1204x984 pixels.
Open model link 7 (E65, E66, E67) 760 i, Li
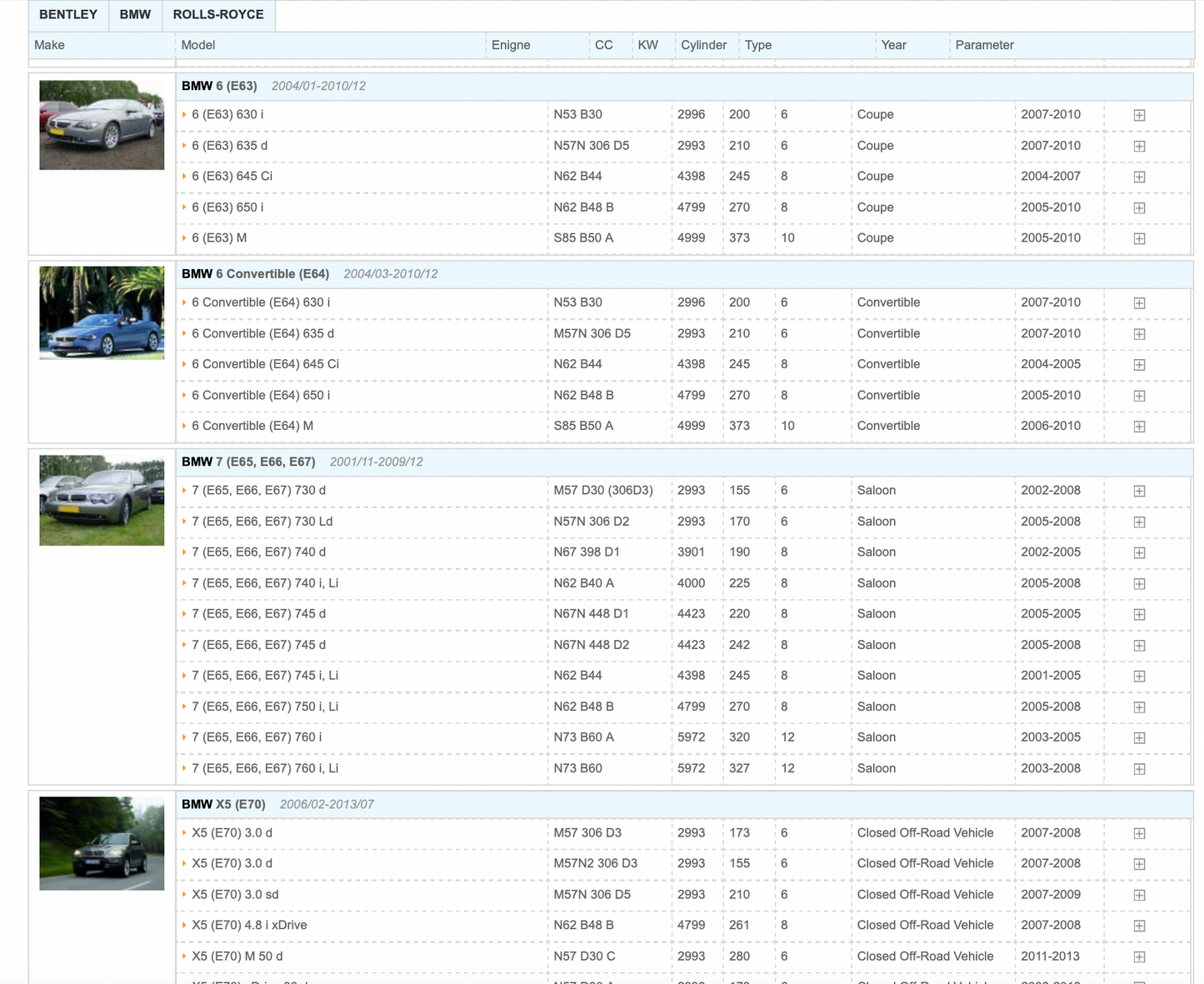pos(265,768)
